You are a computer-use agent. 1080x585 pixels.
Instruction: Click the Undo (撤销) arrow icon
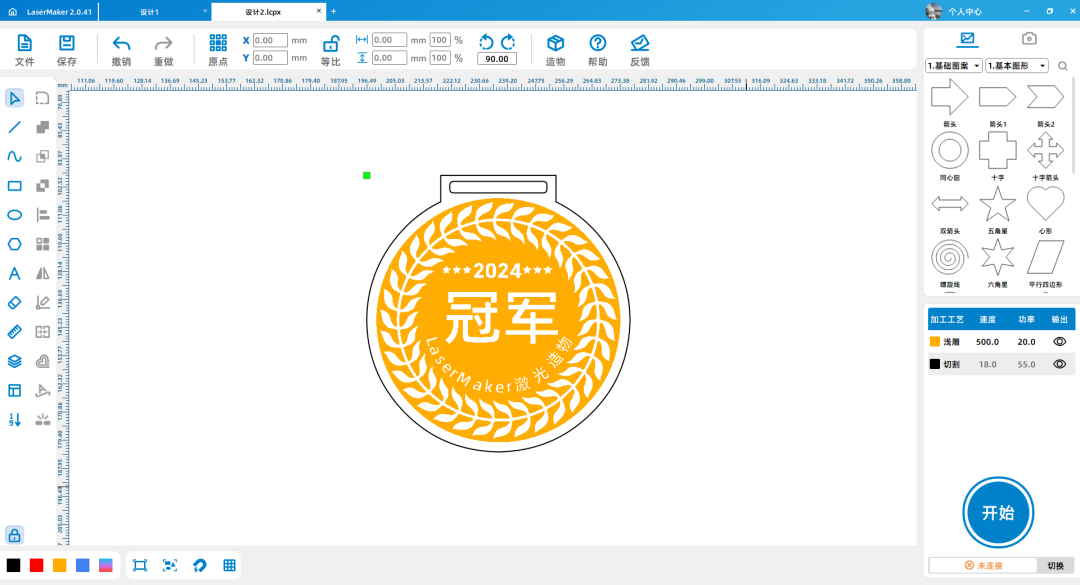[121, 43]
